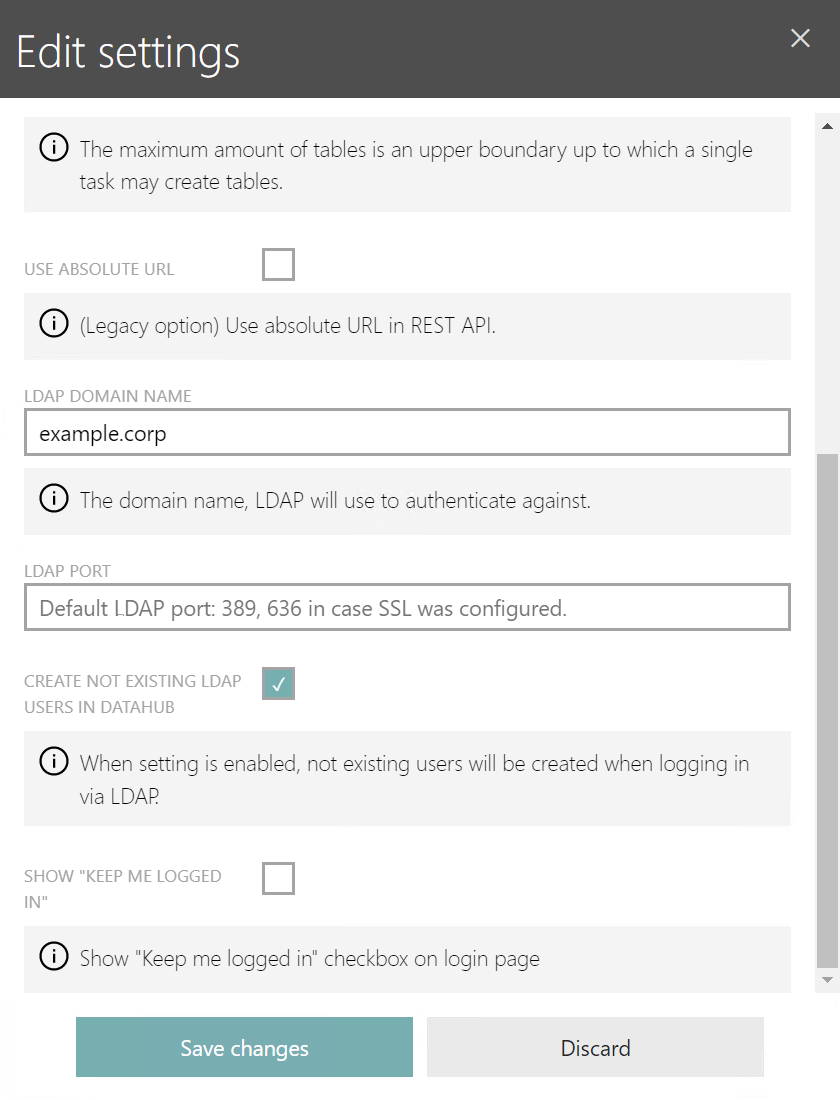This screenshot has width=840, height=1100.
Task: Disable creating not existing LDAP users in Datahub
Action: click(278, 683)
